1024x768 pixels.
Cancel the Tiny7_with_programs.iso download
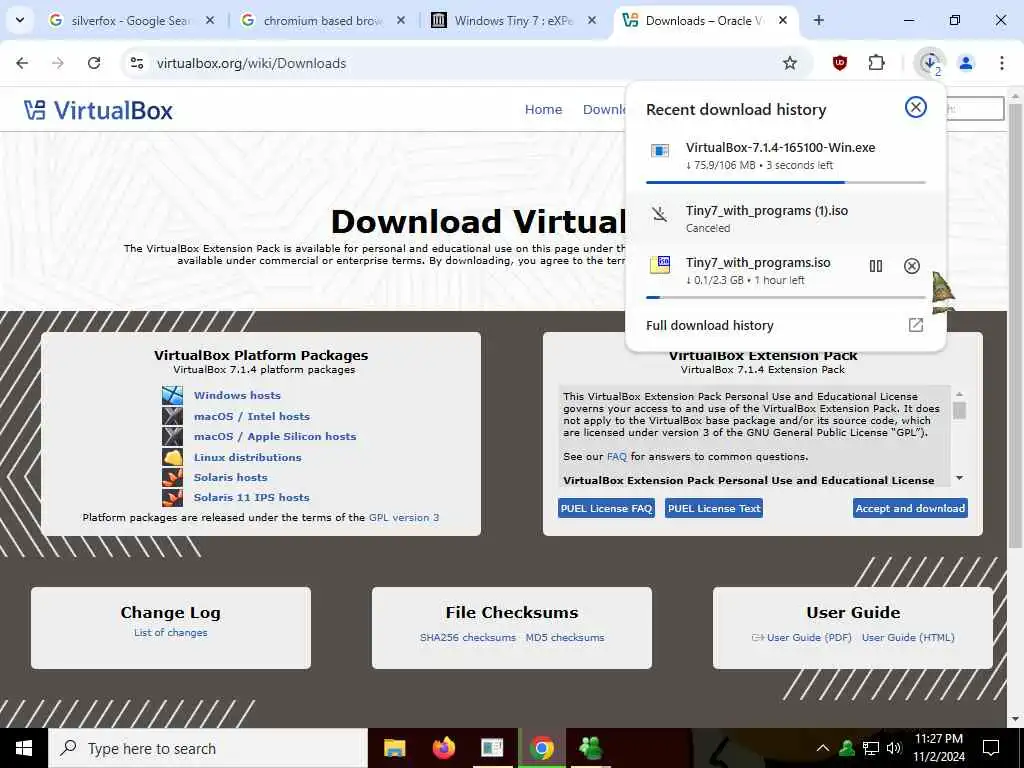point(912,266)
